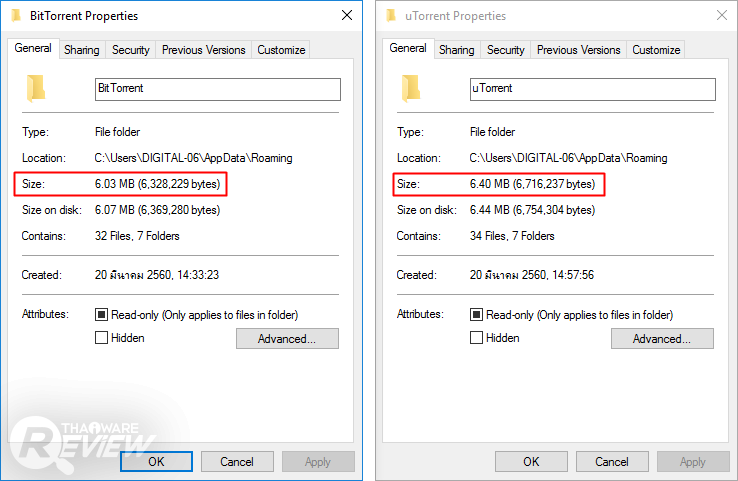Enable Hidden attribute in uTorrent Properties
This screenshot has width=738, height=481.
tap(476, 338)
